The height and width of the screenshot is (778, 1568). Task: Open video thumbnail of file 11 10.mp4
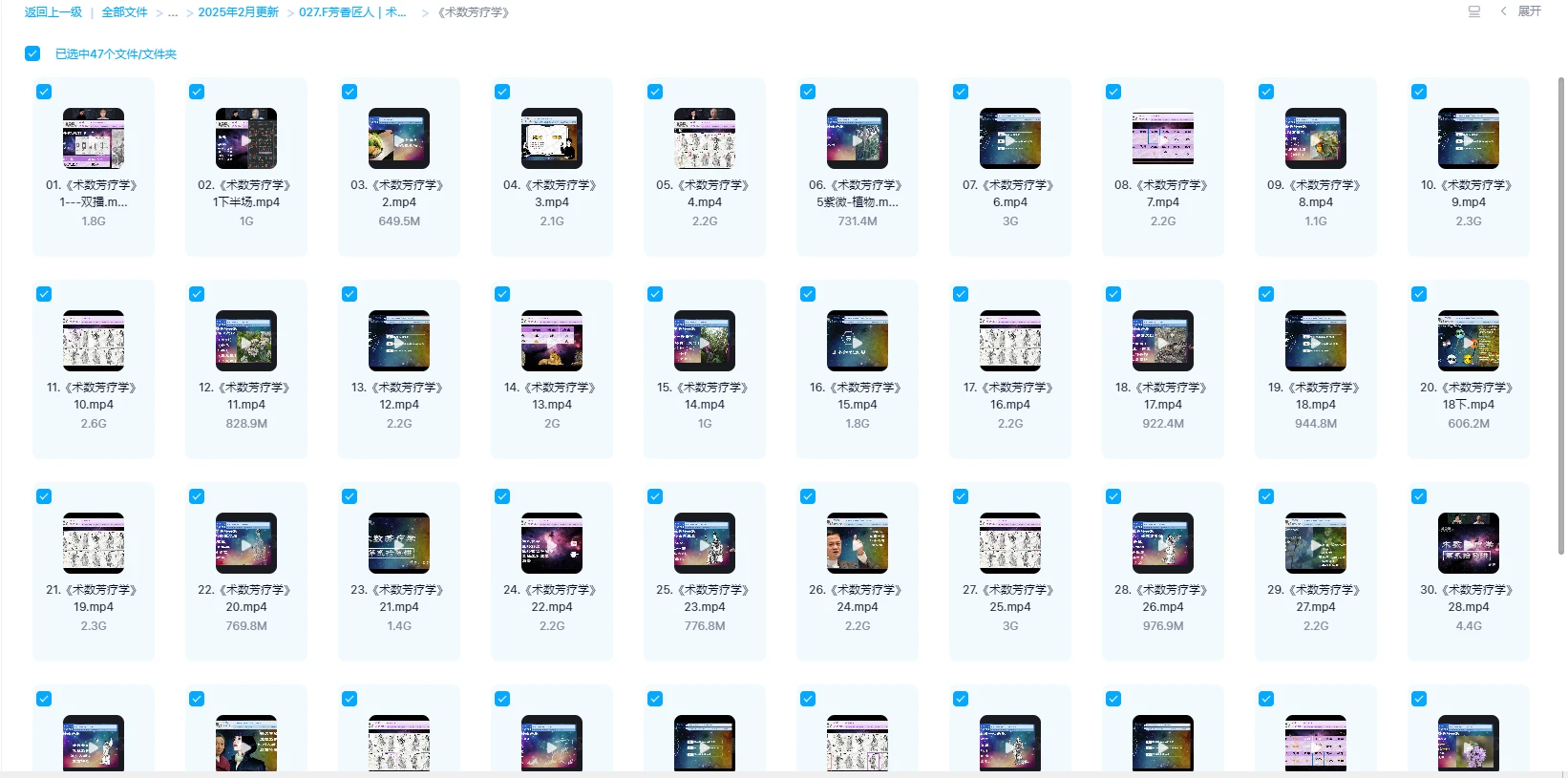click(x=94, y=341)
